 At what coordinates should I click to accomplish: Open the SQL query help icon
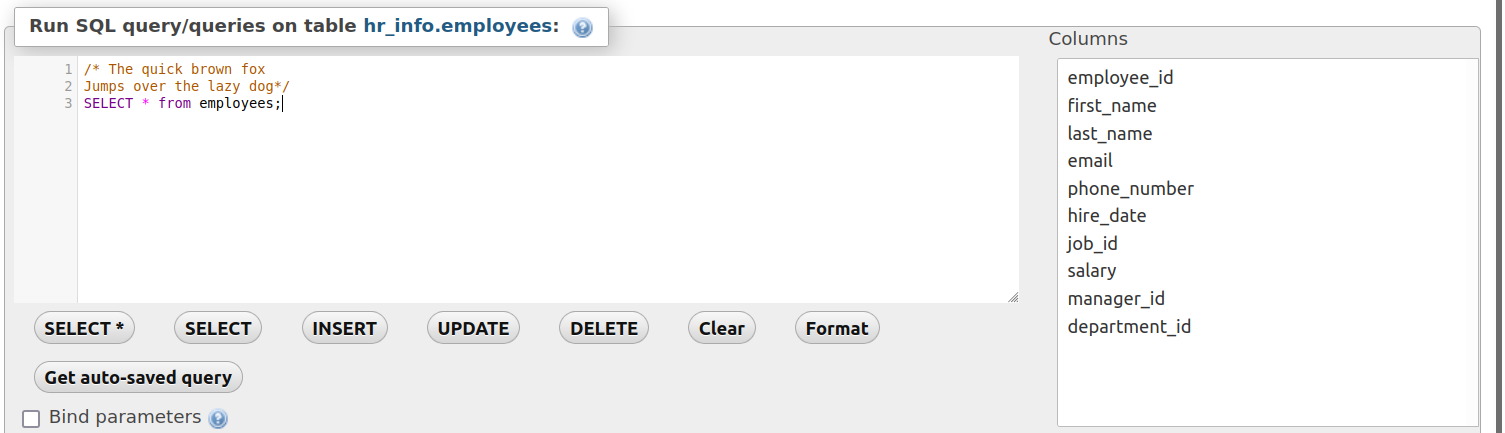point(582,28)
